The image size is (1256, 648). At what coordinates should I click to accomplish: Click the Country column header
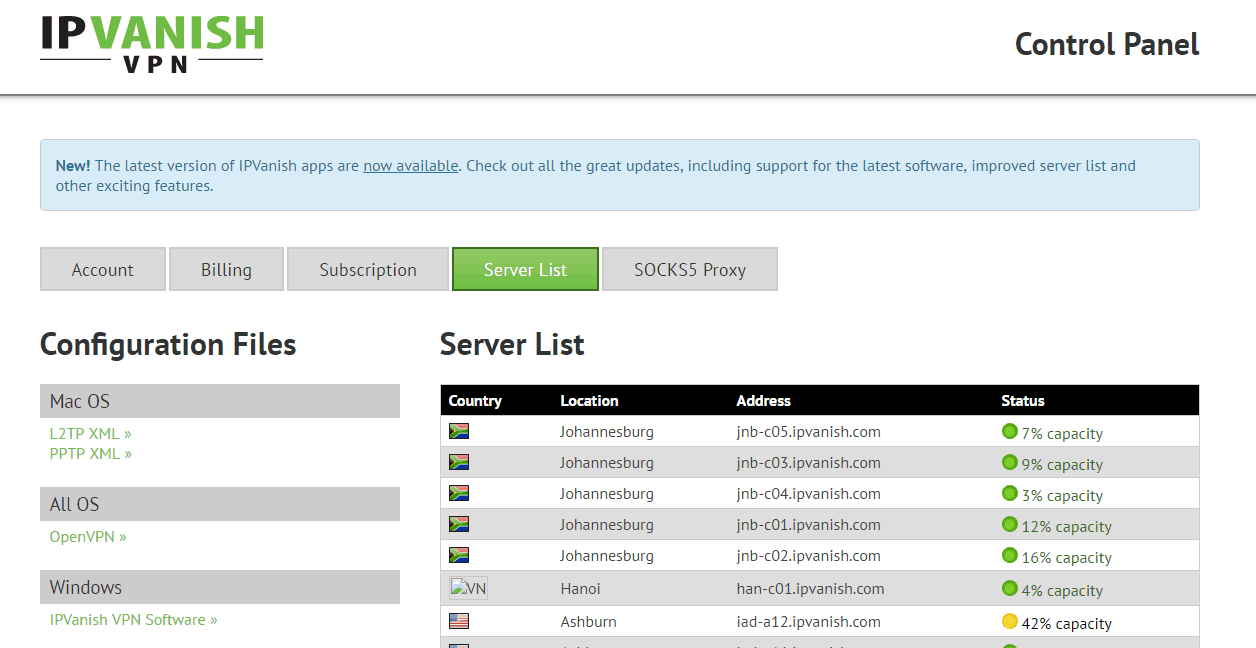coord(475,401)
